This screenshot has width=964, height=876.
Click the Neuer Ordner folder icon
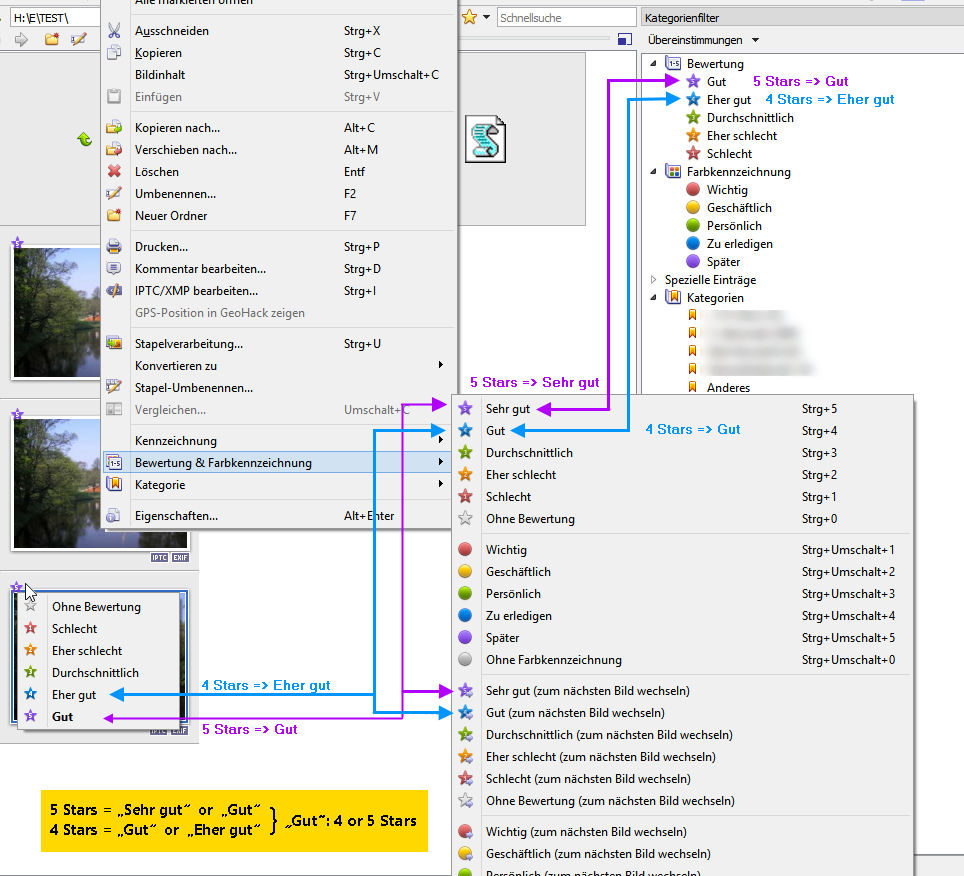114,216
